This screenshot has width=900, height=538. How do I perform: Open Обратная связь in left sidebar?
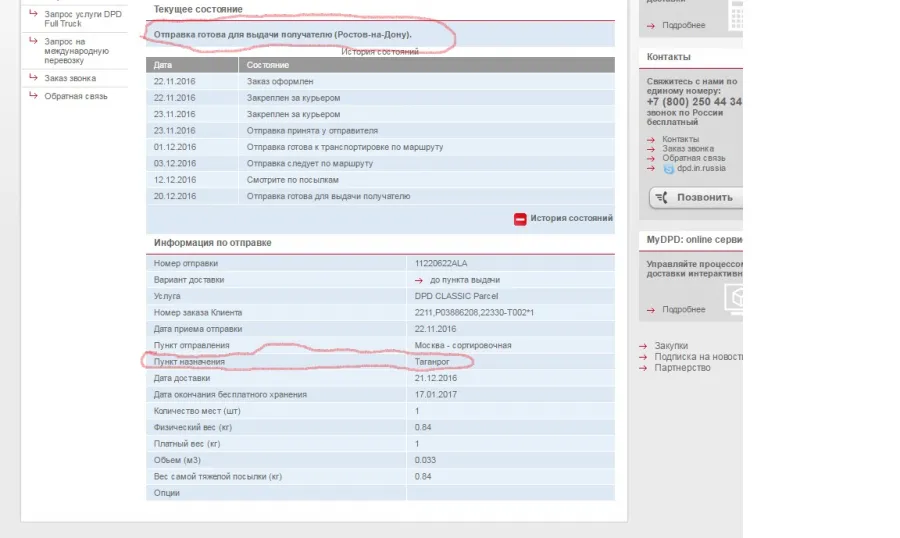coord(76,96)
